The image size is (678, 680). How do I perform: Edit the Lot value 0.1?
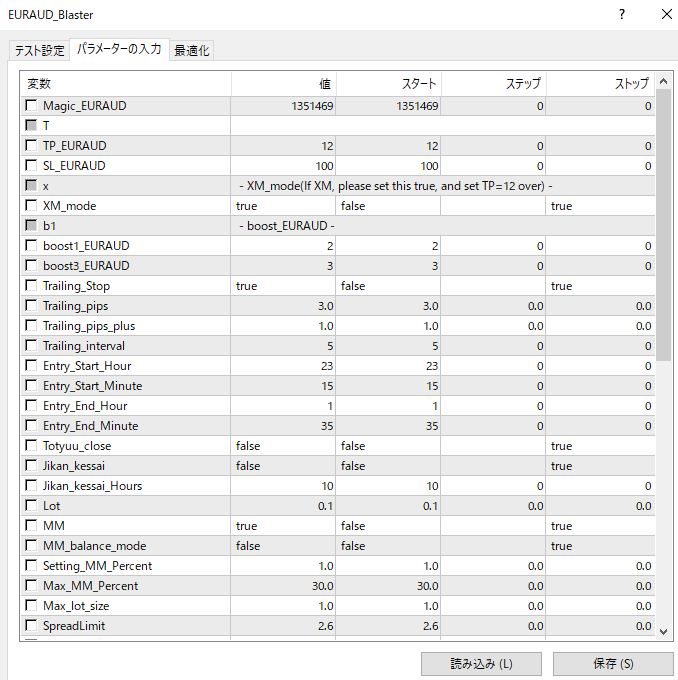coord(283,506)
